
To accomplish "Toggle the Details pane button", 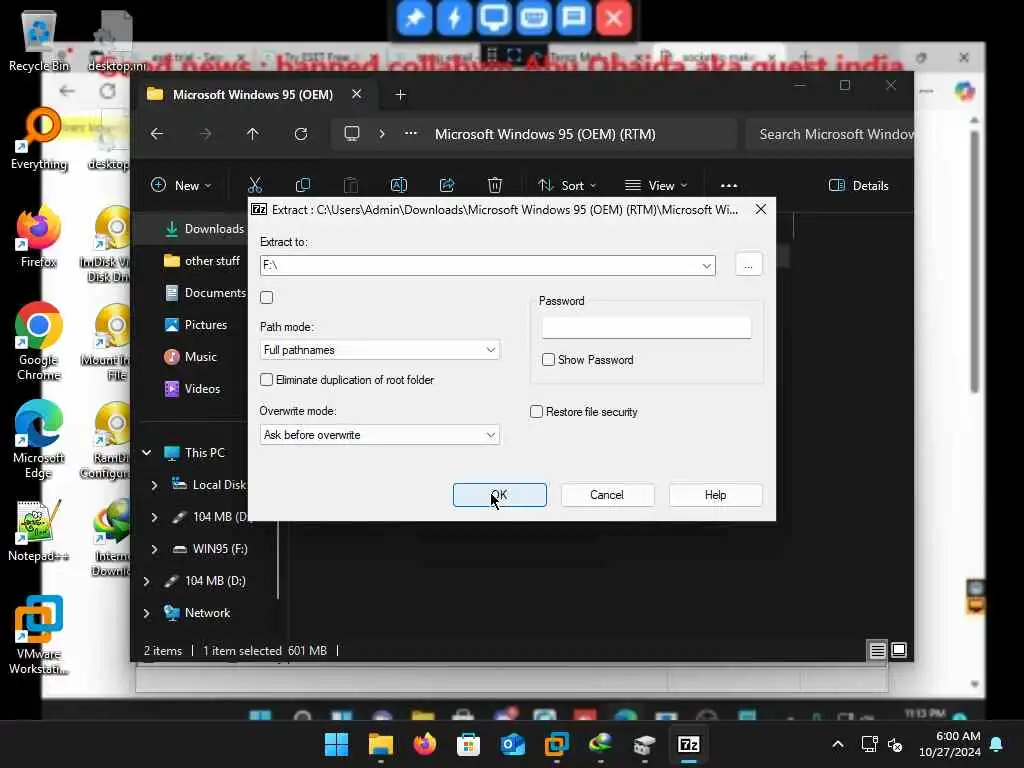I will pyautogui.click(x=858, y=185).
